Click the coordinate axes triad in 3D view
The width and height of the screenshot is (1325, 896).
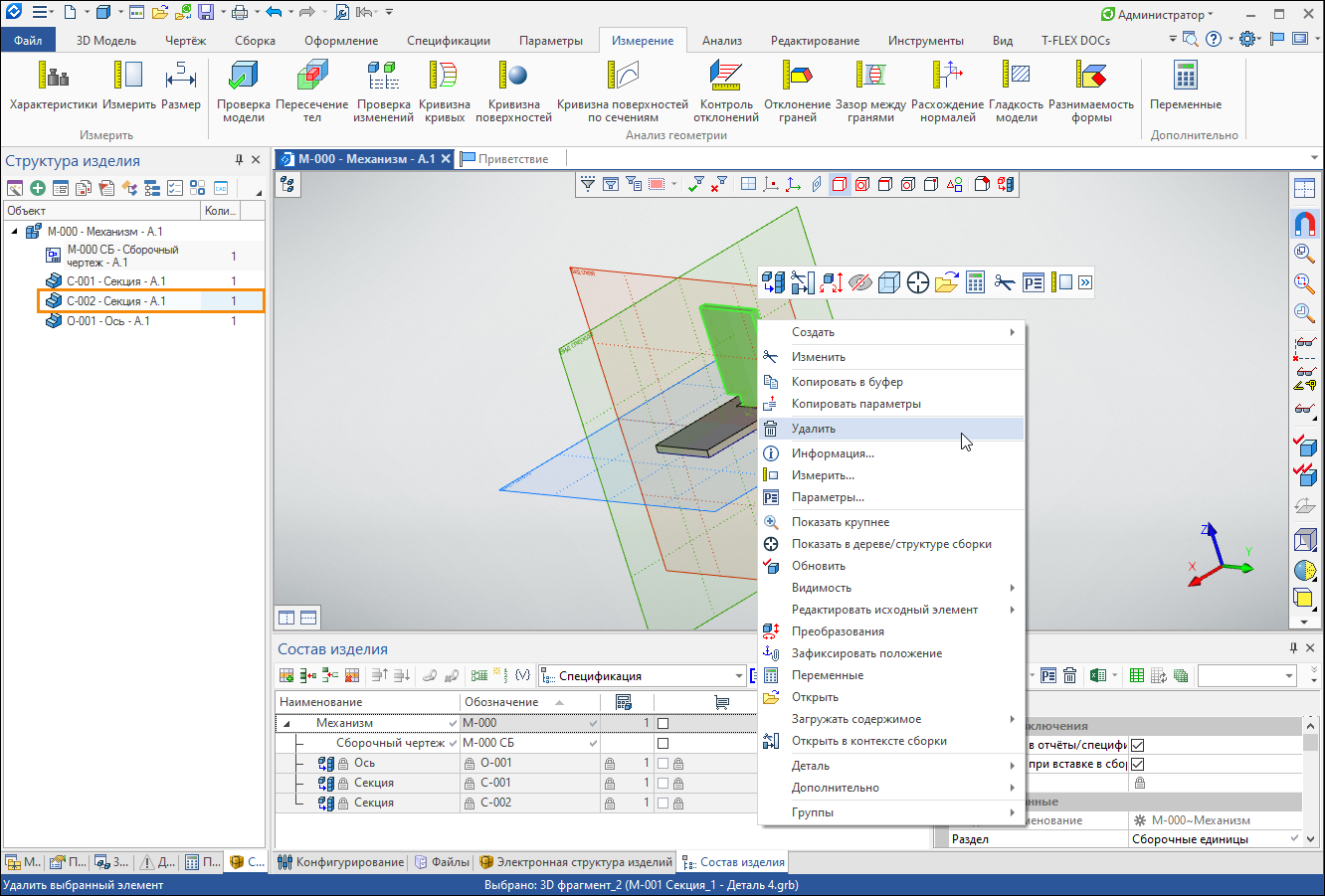1220,555
